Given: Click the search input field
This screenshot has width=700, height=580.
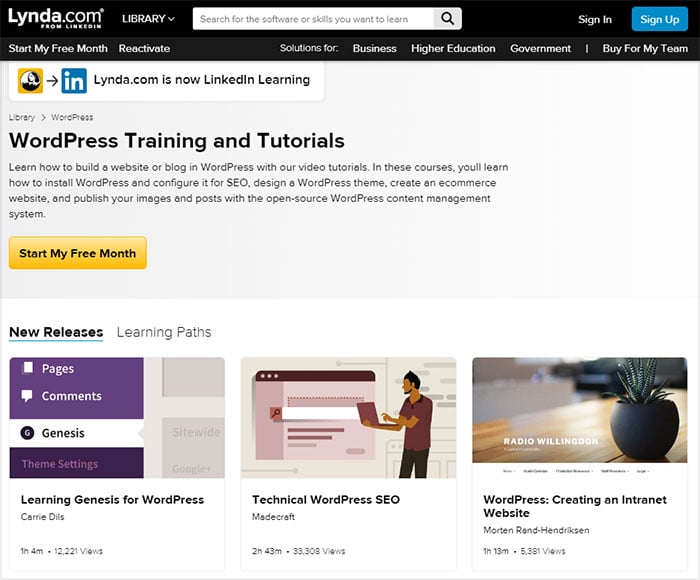Looking at the screenshot, I should 313,19.
